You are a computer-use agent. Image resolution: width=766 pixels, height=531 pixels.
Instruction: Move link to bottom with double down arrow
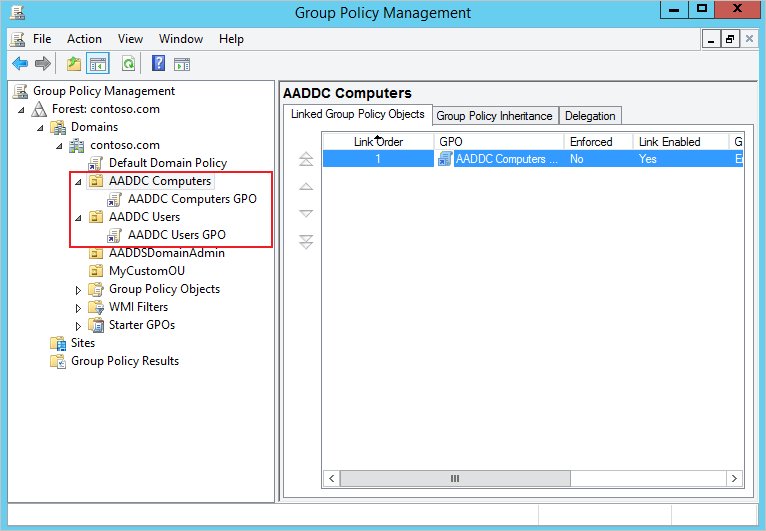(x=306, y=241)
